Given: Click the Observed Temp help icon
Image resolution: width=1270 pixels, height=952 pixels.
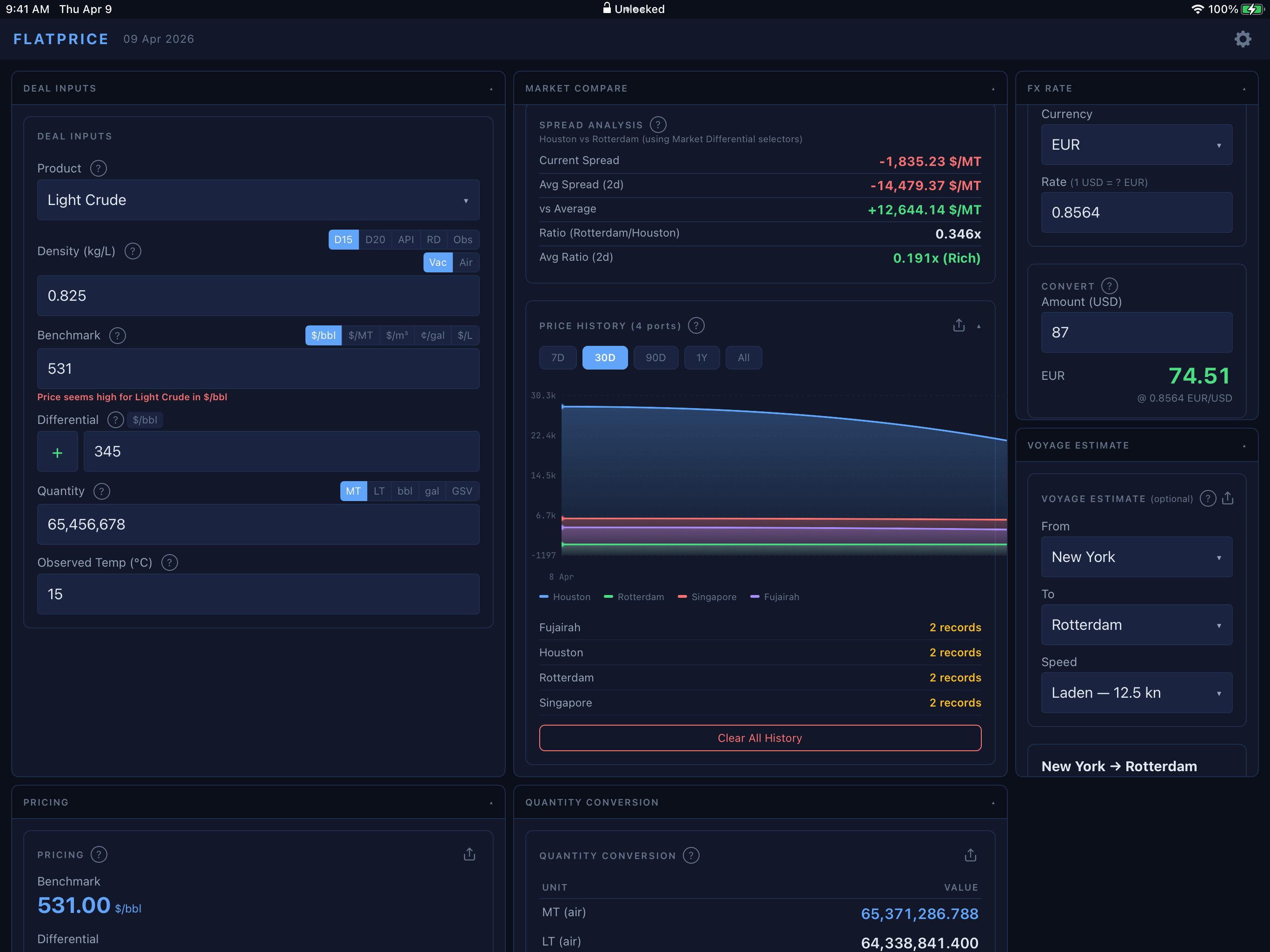Looking at the screenshot, I should coord(169,562).
